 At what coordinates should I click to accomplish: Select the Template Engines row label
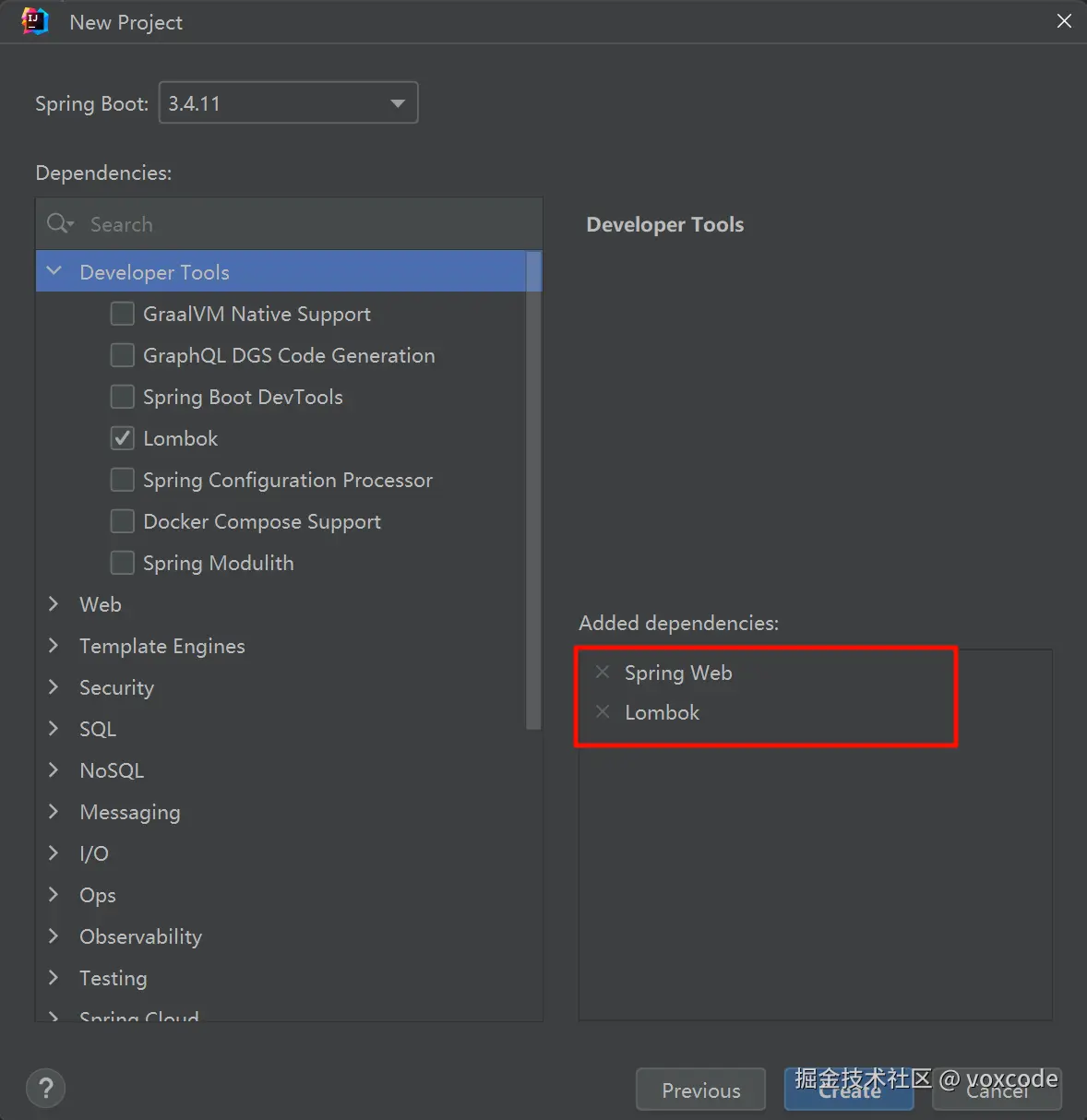tap(162, 646)
